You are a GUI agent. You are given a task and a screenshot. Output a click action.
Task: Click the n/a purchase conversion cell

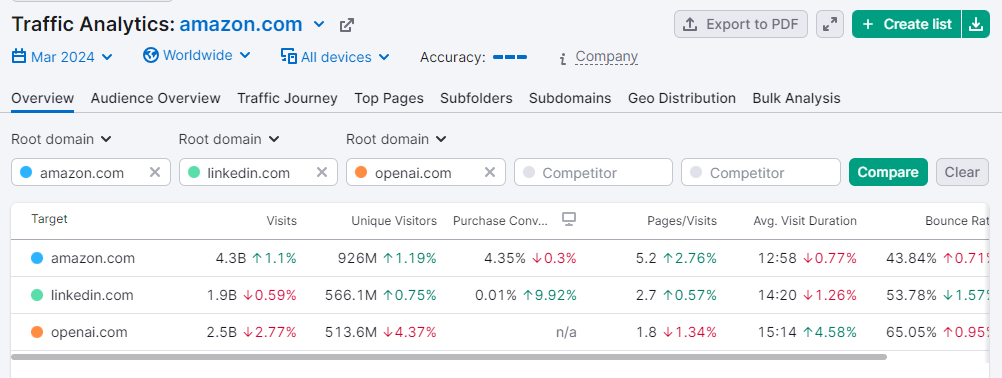tap(566, 332)
